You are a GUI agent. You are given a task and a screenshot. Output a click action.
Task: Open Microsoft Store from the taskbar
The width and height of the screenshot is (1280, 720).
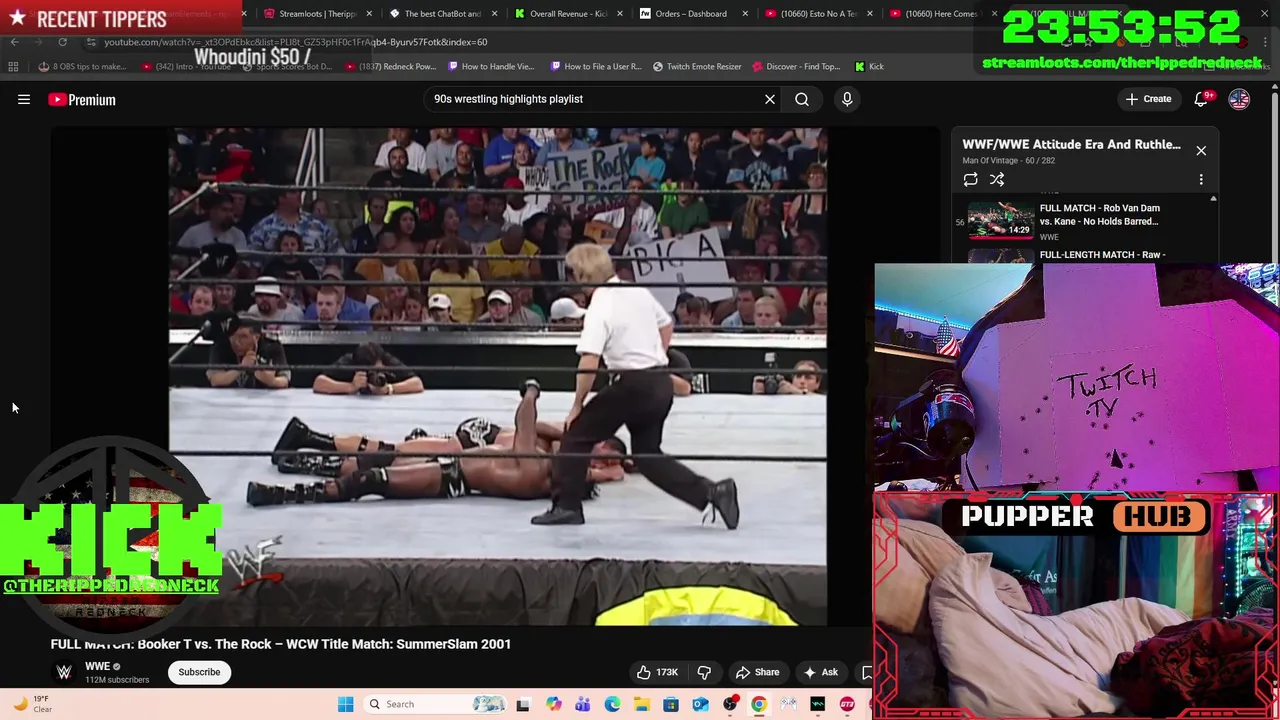pos(671,704)
